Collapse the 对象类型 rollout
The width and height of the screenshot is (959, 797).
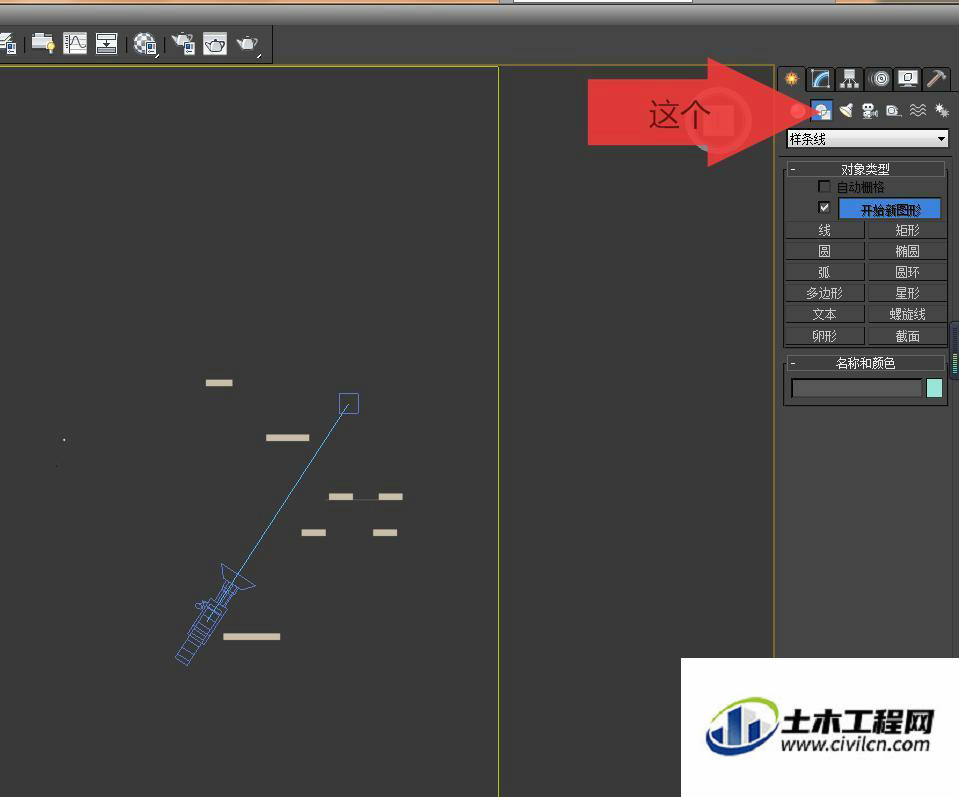click(x=865, y=169)
